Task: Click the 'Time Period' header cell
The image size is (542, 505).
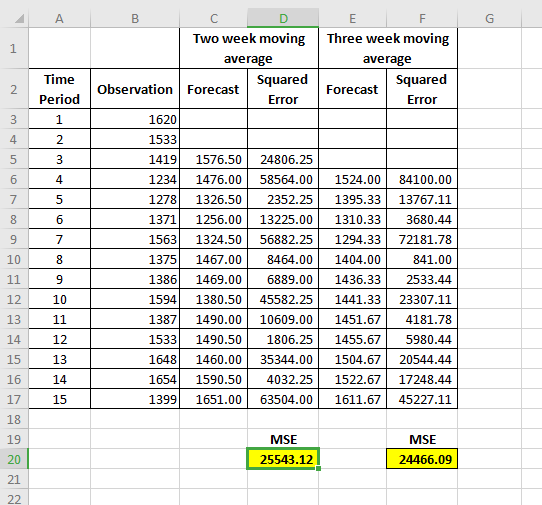Action: pyautogui.click(x=59, y=89)
